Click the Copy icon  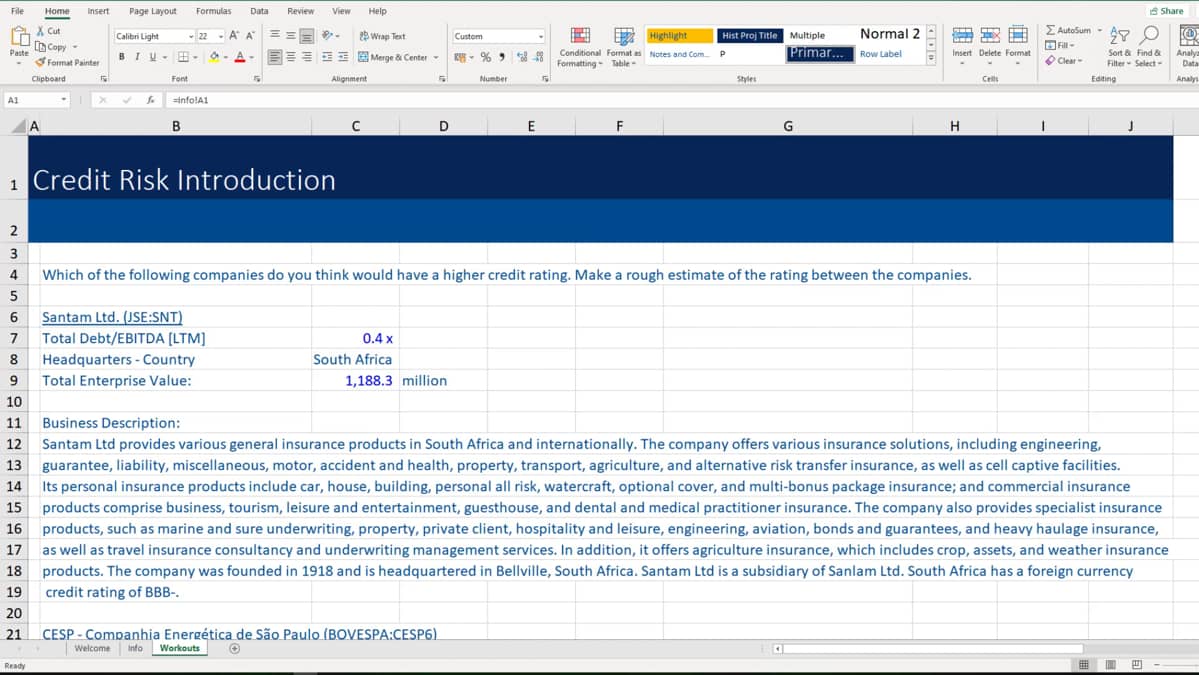[41, 47]
